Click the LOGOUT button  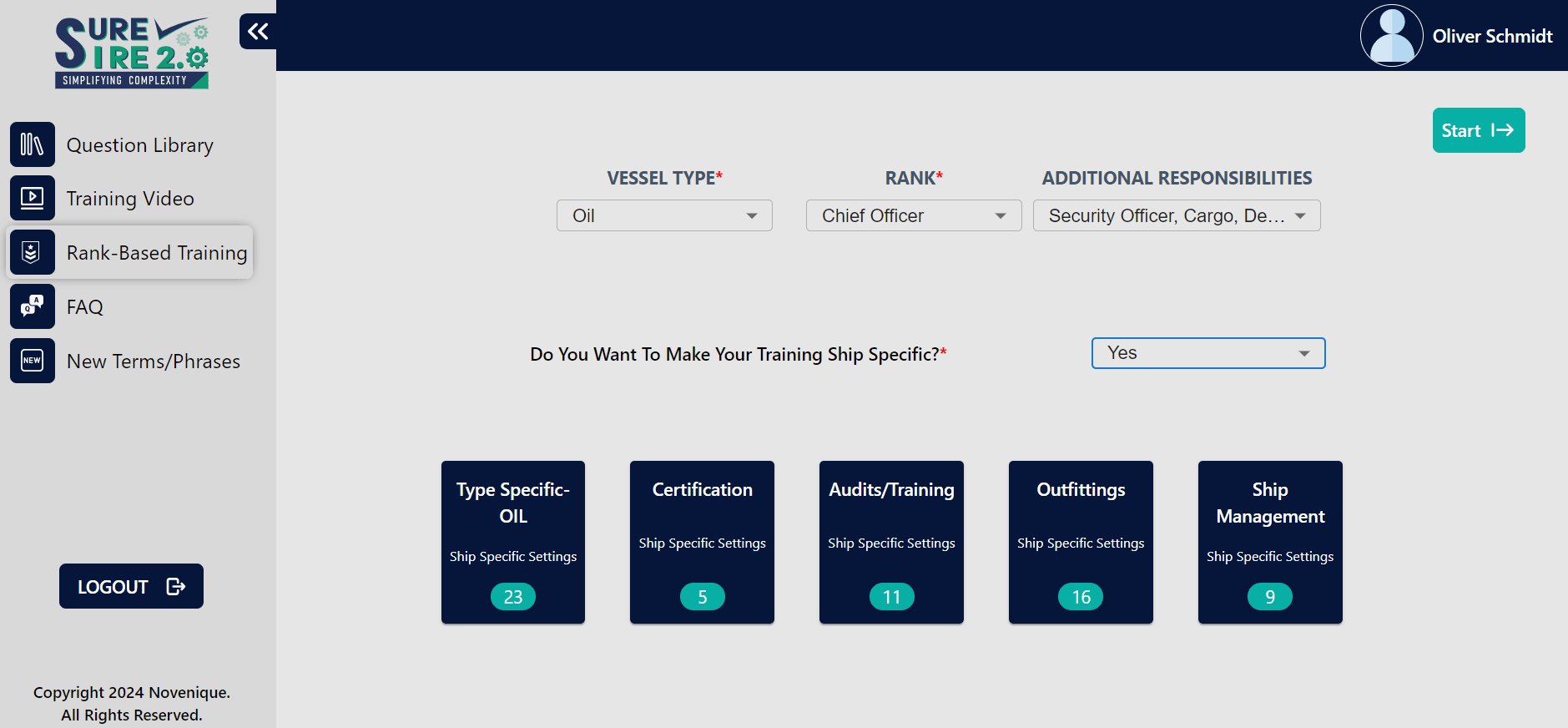(131, 586)
